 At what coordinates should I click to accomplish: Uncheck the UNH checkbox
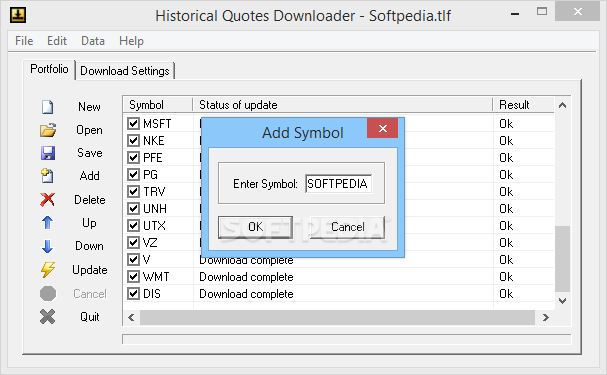pyautogui.click(x=134, y=209)
